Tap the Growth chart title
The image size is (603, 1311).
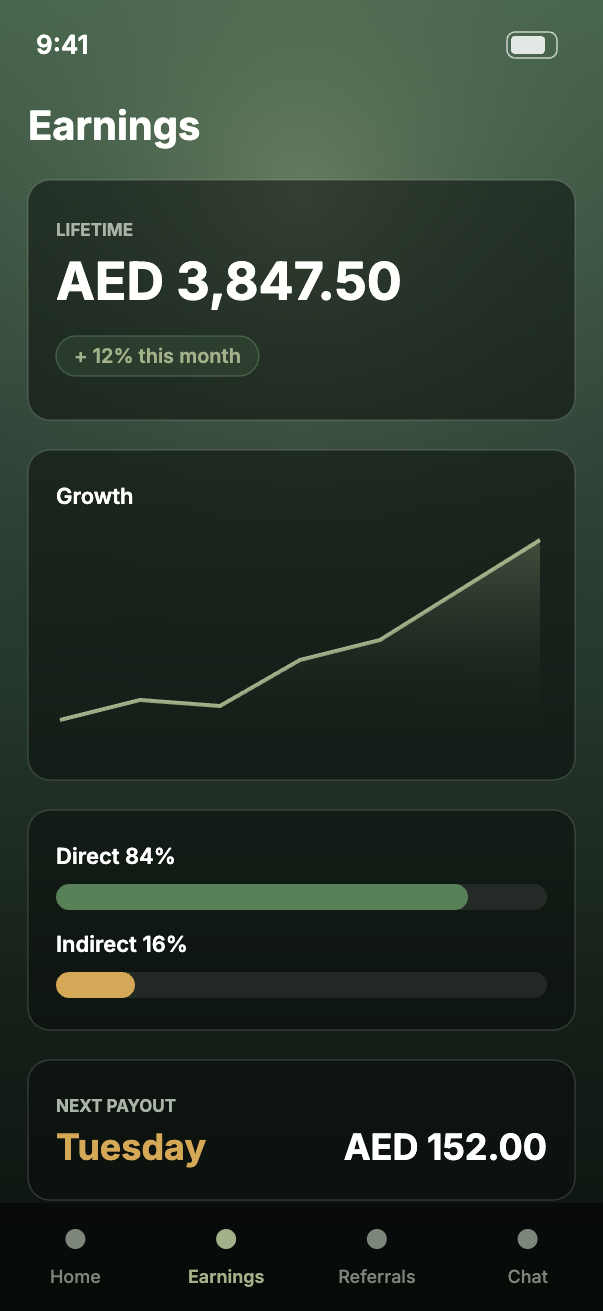coord(94,496)
